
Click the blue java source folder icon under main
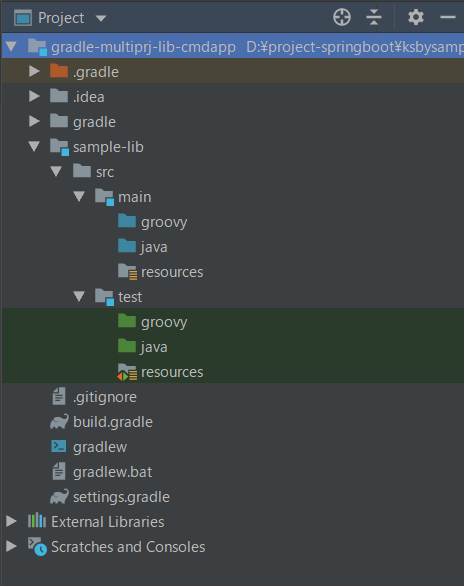coord(127,246)
